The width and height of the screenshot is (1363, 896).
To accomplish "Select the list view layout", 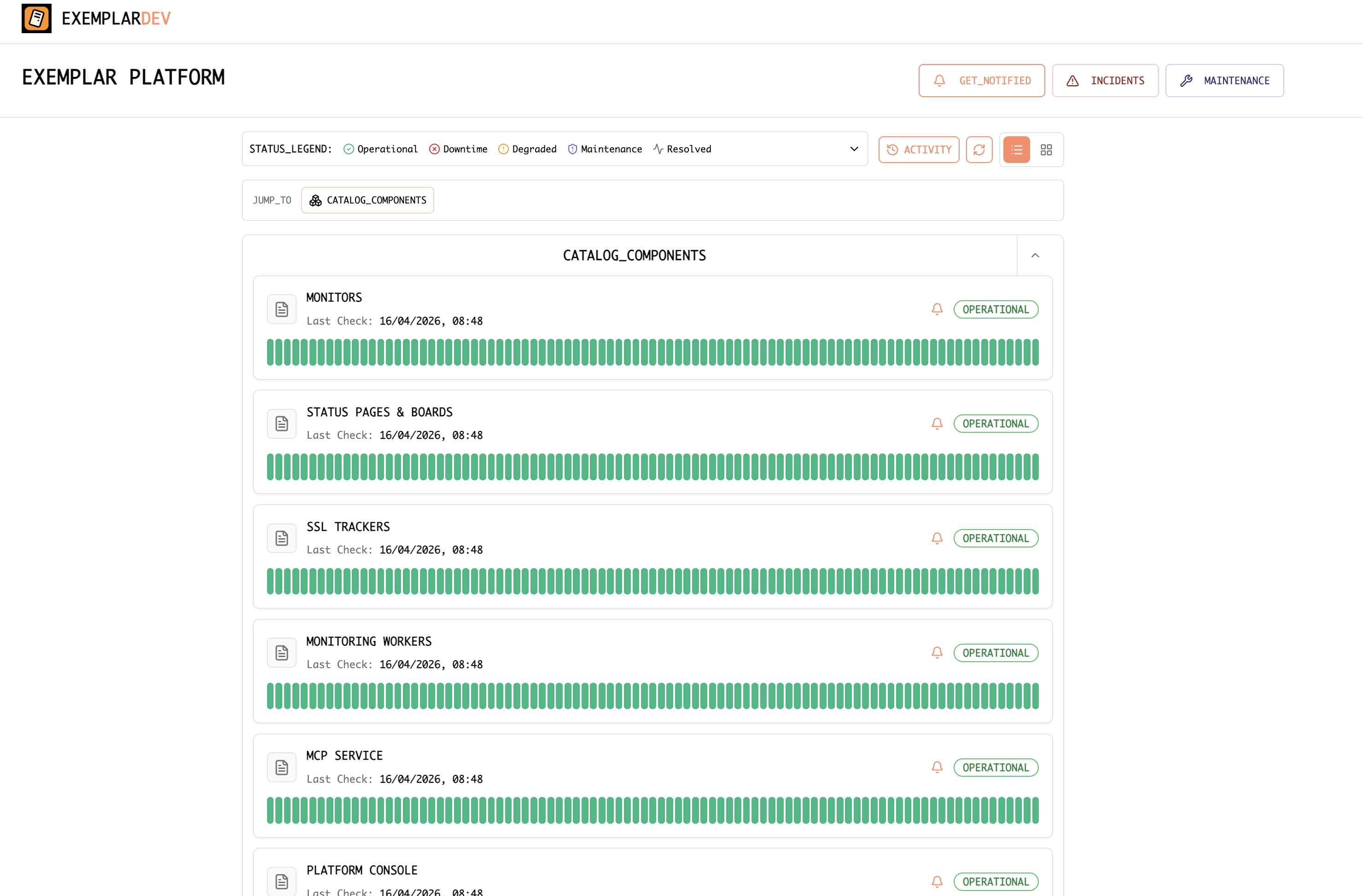I will (x=1016, y=150).
